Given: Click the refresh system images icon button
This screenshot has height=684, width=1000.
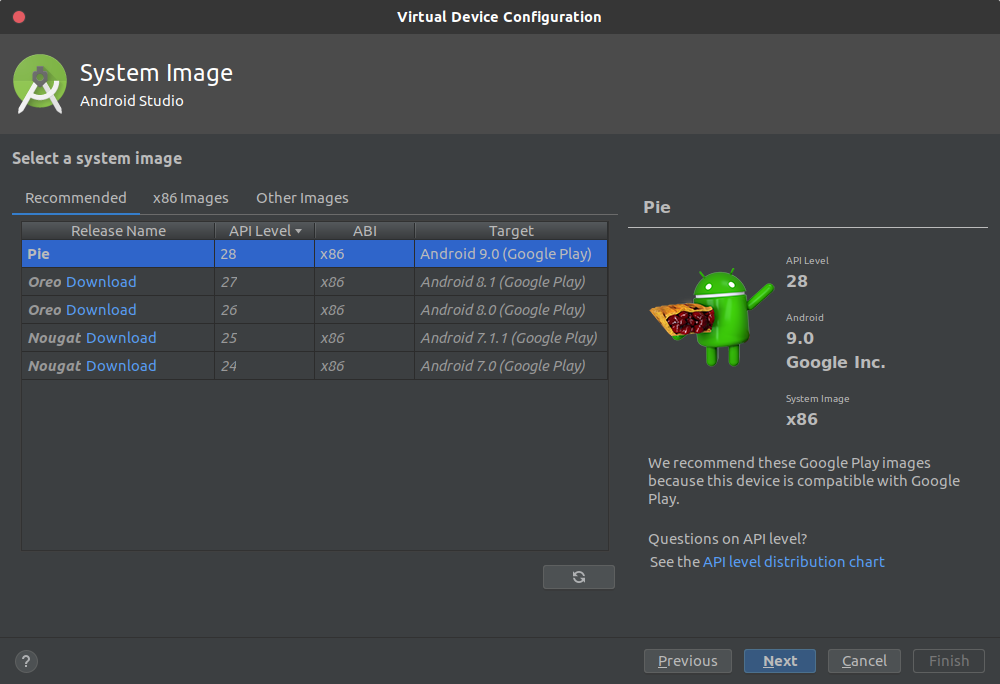Looking at the screenshot, I should pos(578,577).
